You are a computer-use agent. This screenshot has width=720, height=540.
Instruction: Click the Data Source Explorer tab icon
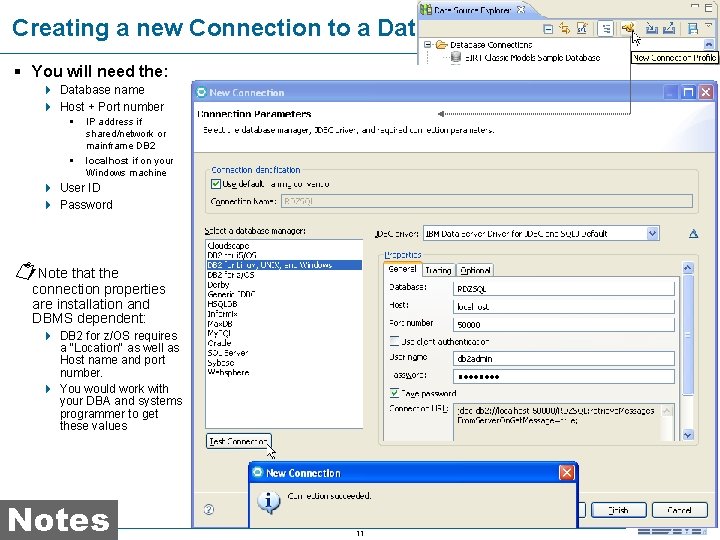click(426, 9)
